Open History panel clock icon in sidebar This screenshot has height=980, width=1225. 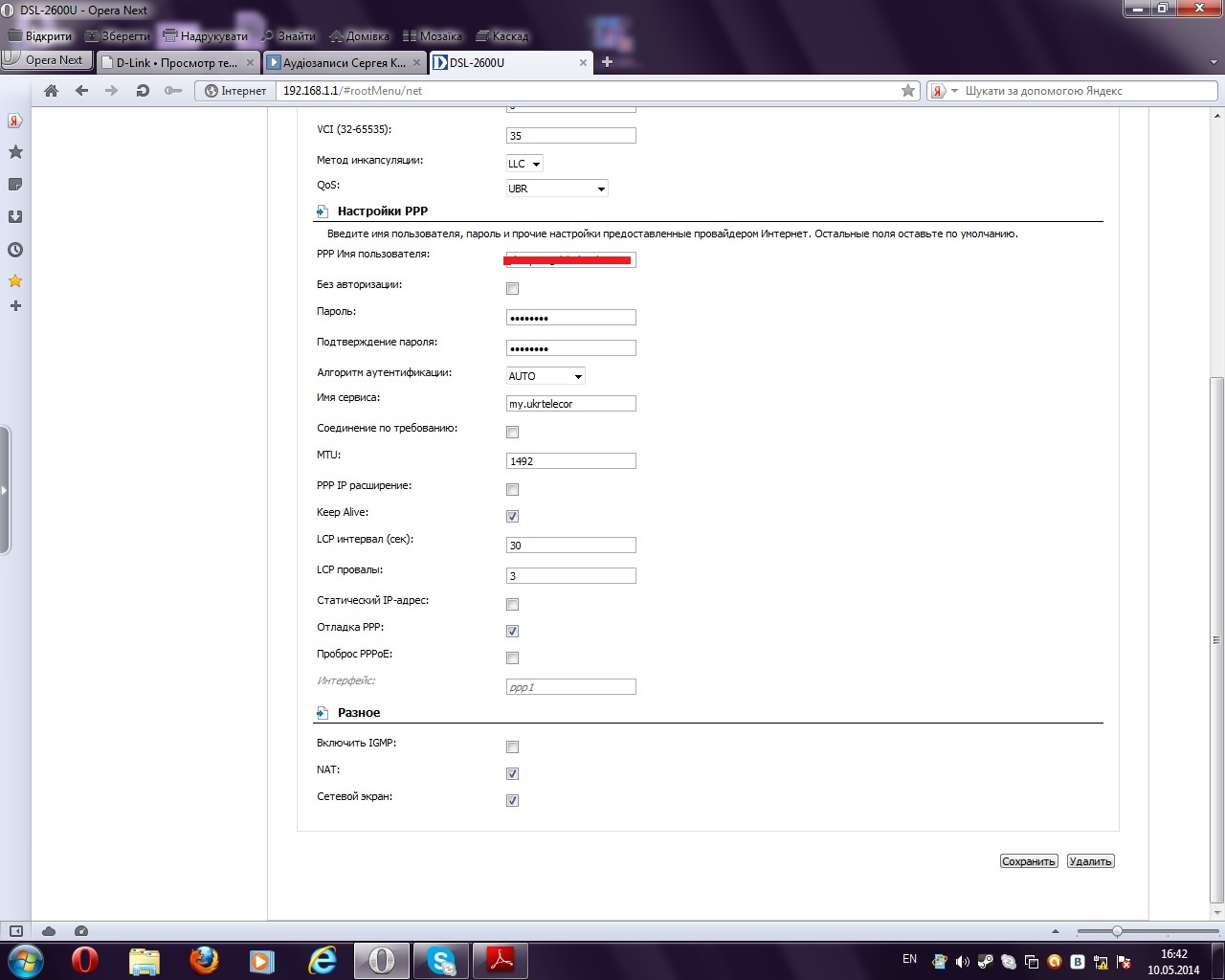tap(15, 250)
